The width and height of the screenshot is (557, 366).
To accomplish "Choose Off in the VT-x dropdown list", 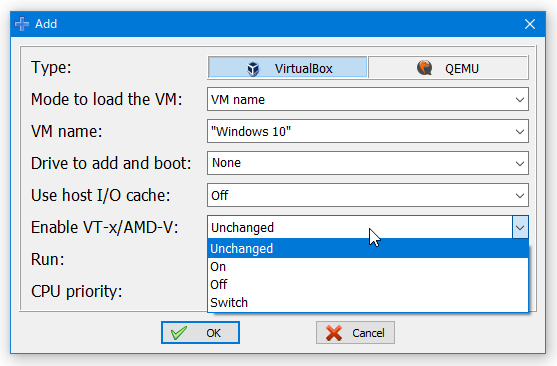I will [368, 285].
